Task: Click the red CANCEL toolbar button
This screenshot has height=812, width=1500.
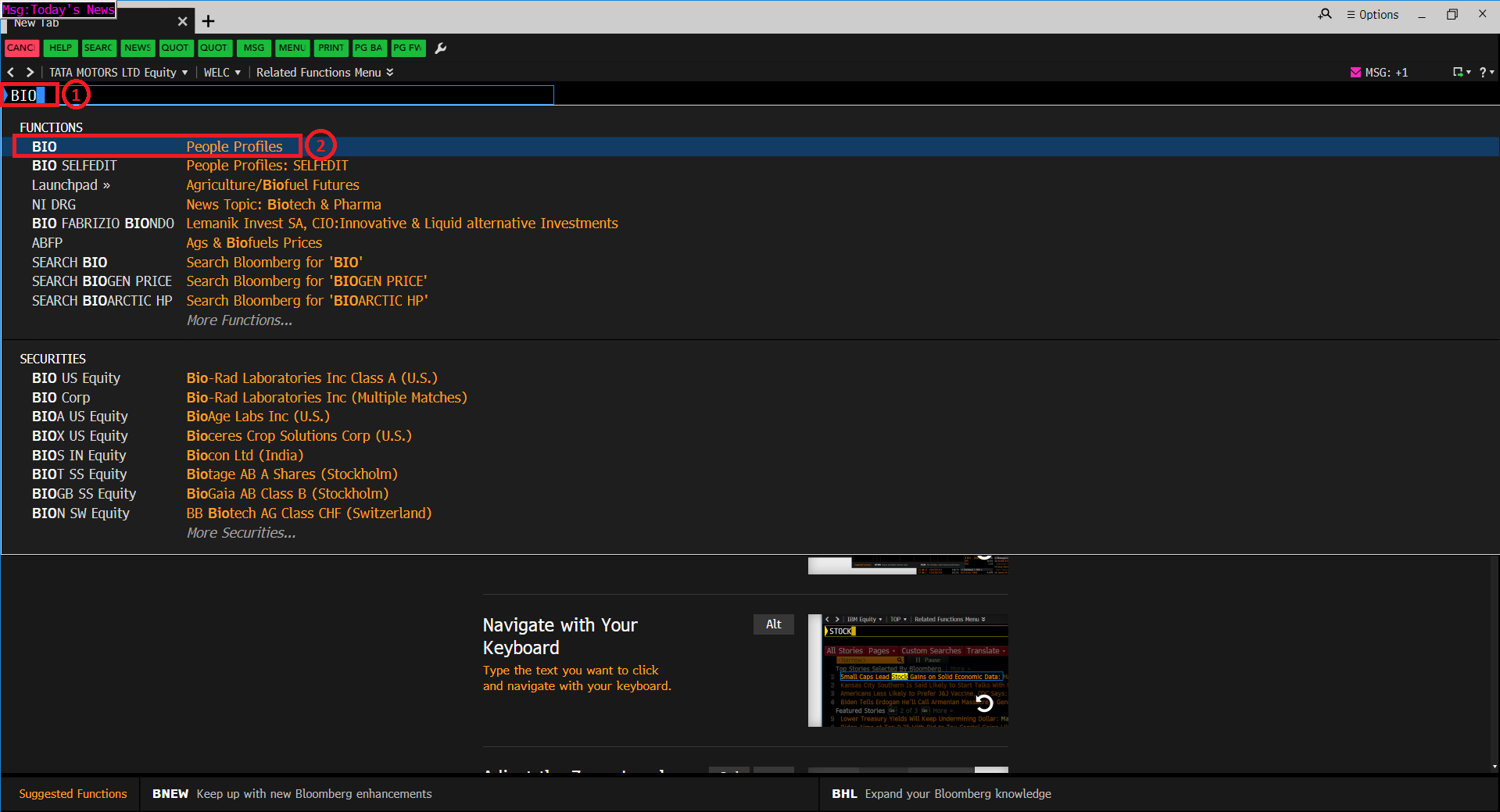Action: tap(21, 48)
